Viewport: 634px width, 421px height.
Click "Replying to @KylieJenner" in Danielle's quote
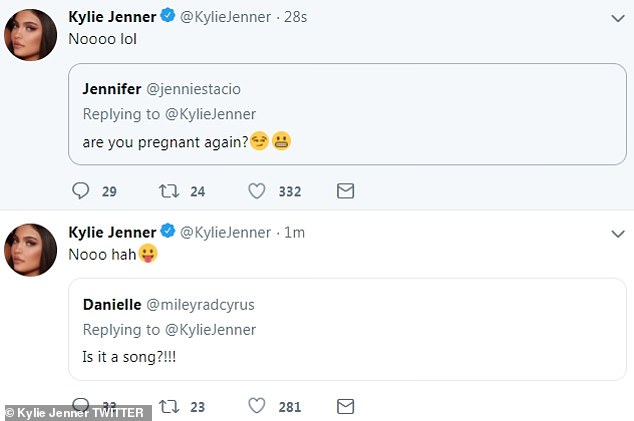click(169, 330)
